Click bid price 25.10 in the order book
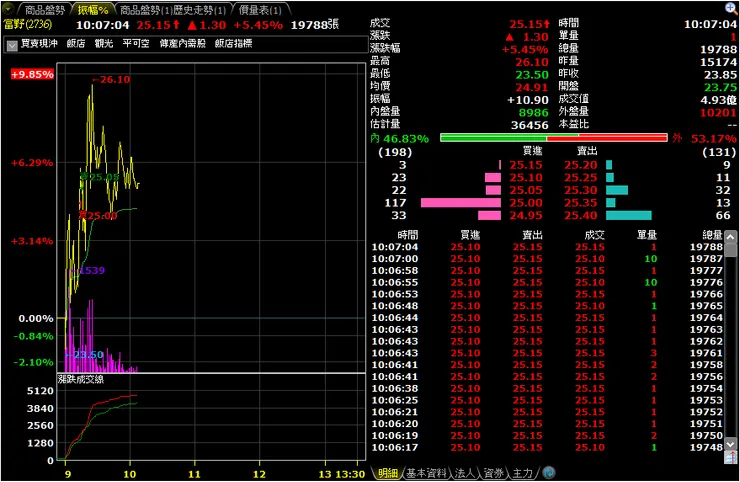Screen dimensions: 740x482 (x=525, y=178)
